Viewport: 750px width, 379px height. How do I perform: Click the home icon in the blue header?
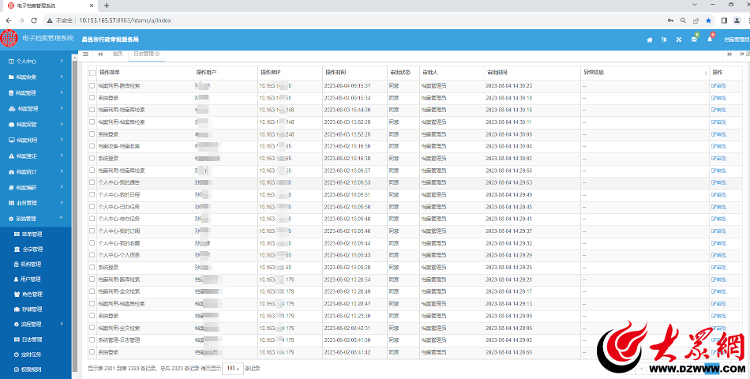pyautogui.click(x=650, y=40)
